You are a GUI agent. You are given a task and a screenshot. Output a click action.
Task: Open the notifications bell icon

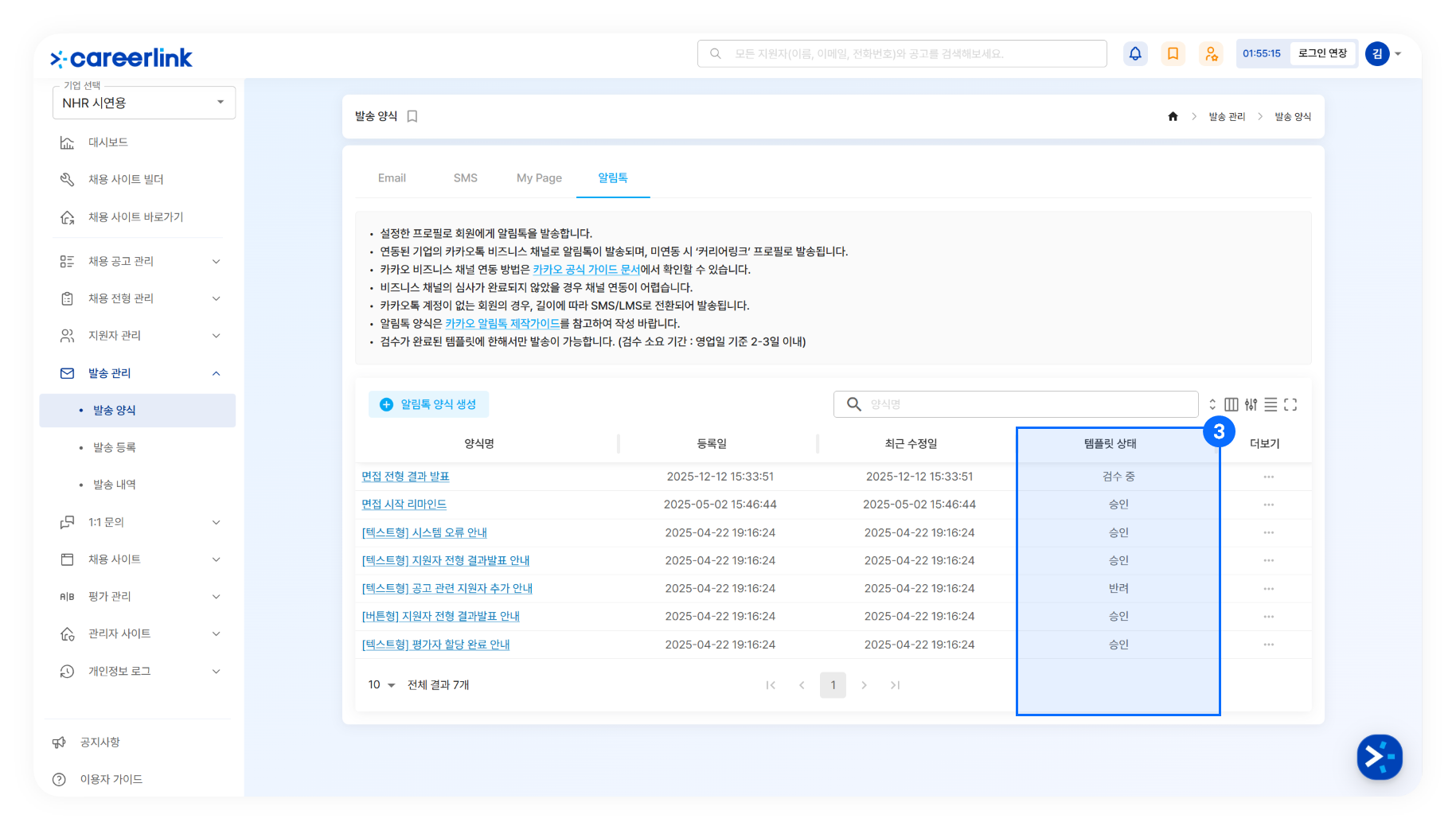1135,53
